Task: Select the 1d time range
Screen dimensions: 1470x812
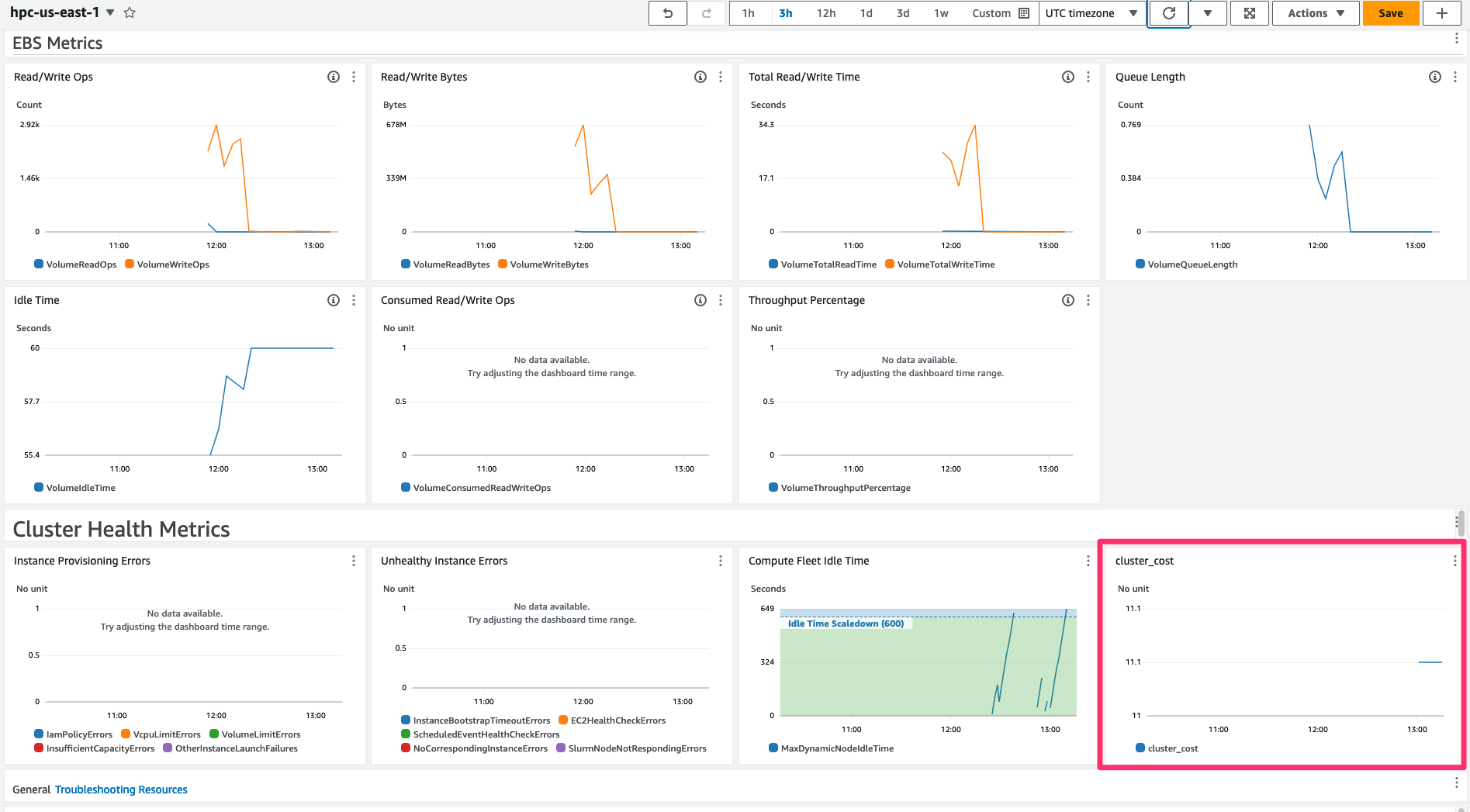Action: [866, 13]
